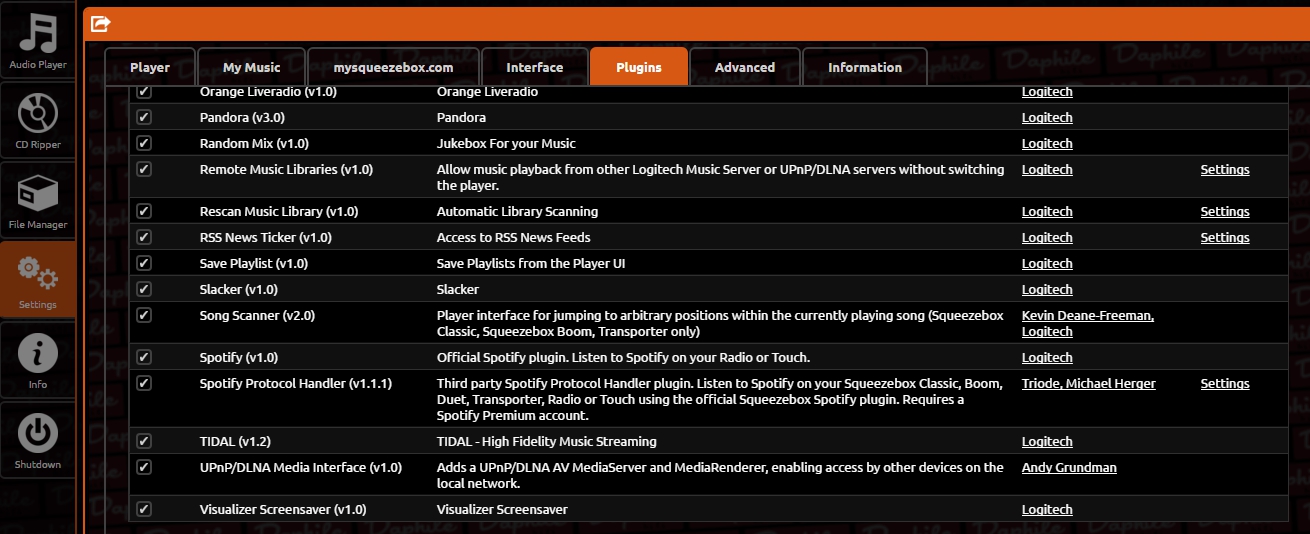The image size is (1310, 534).
Task: Toggle the Slacker plugin checkbox
Action: 144,289
